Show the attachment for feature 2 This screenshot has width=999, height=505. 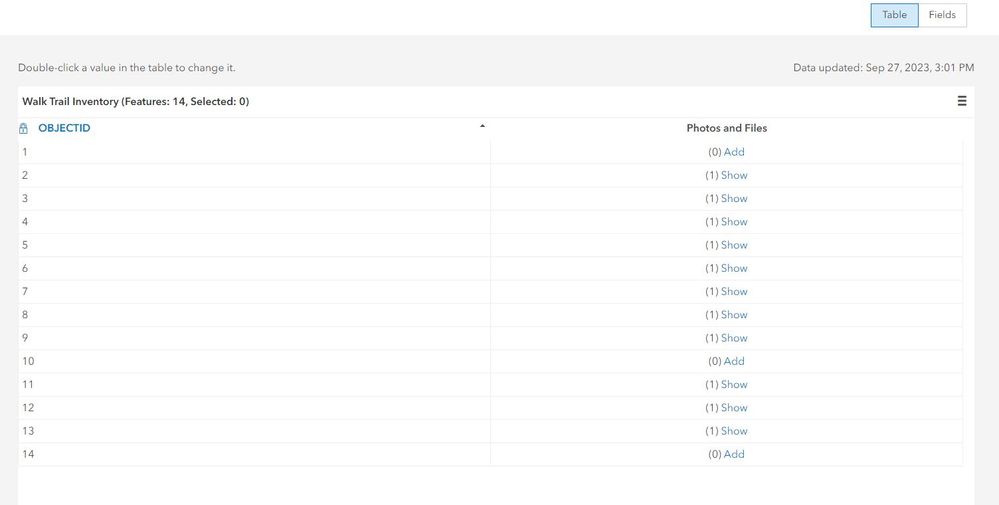point(734,175)
